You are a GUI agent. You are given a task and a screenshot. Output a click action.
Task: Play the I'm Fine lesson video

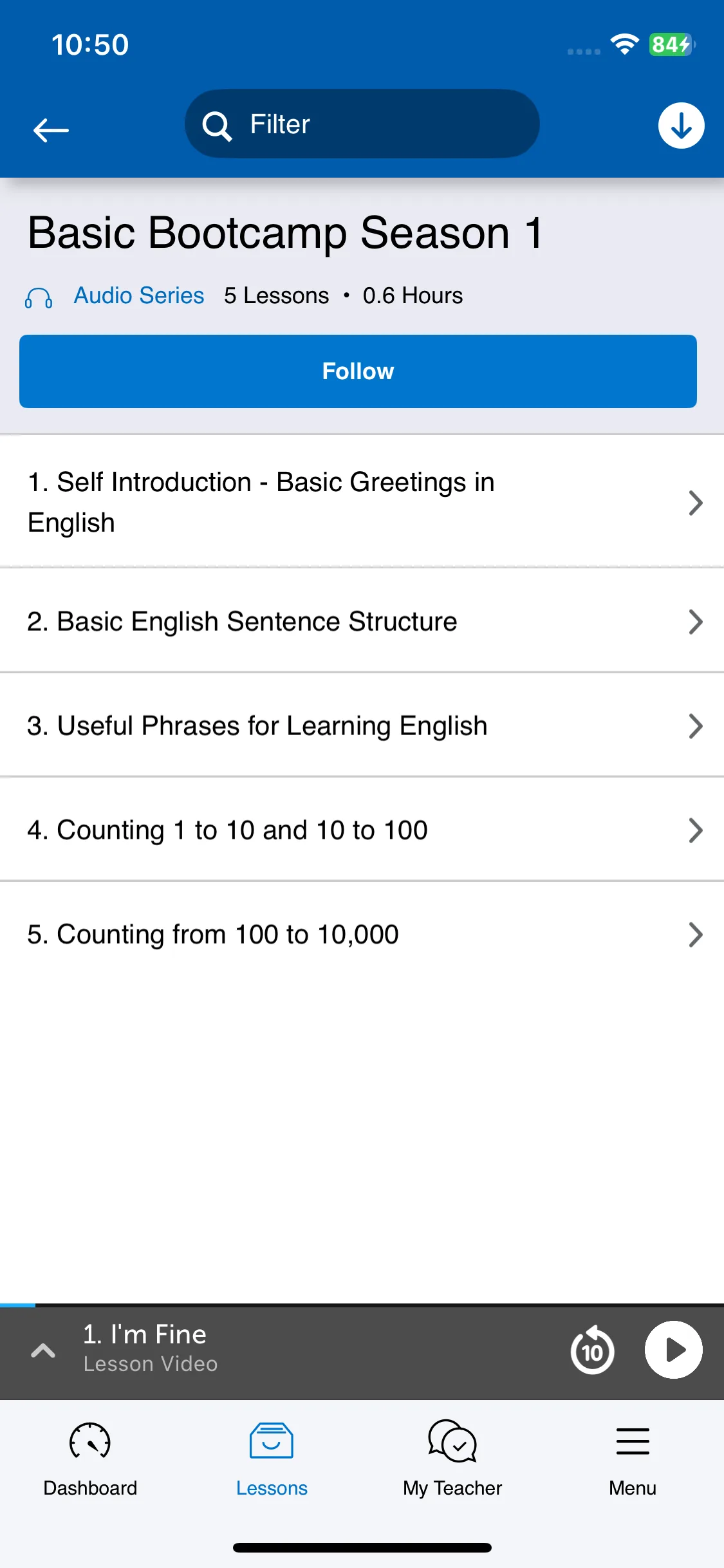coord(673,1350)
